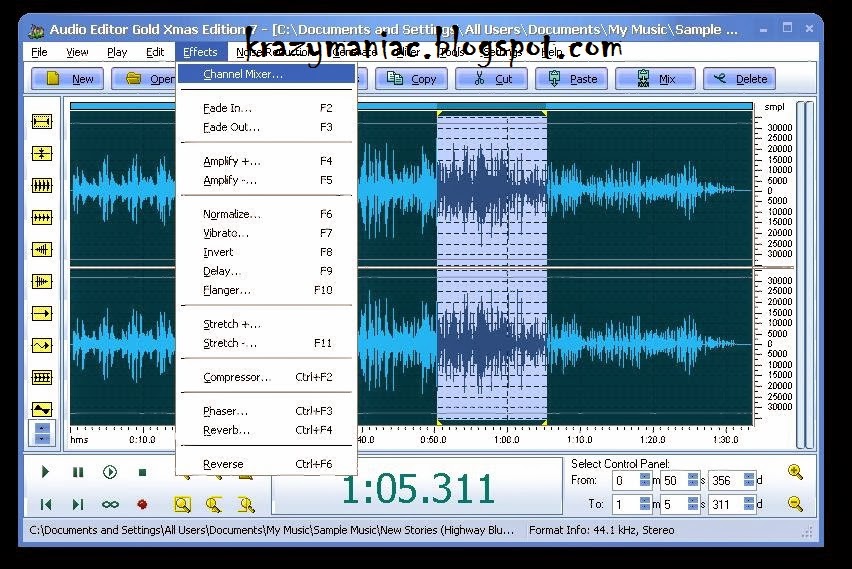
Task: Choose Stretch - effect
Action: [267, 343]
